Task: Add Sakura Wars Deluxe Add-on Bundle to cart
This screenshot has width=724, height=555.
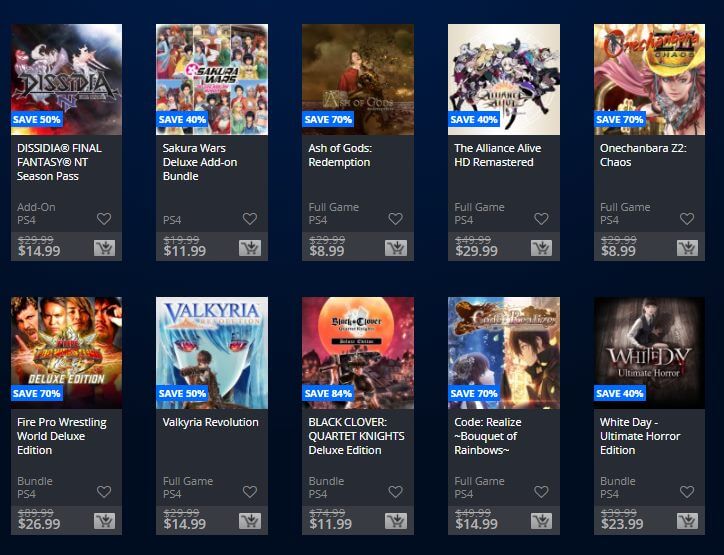Action: tap(250, 248)
